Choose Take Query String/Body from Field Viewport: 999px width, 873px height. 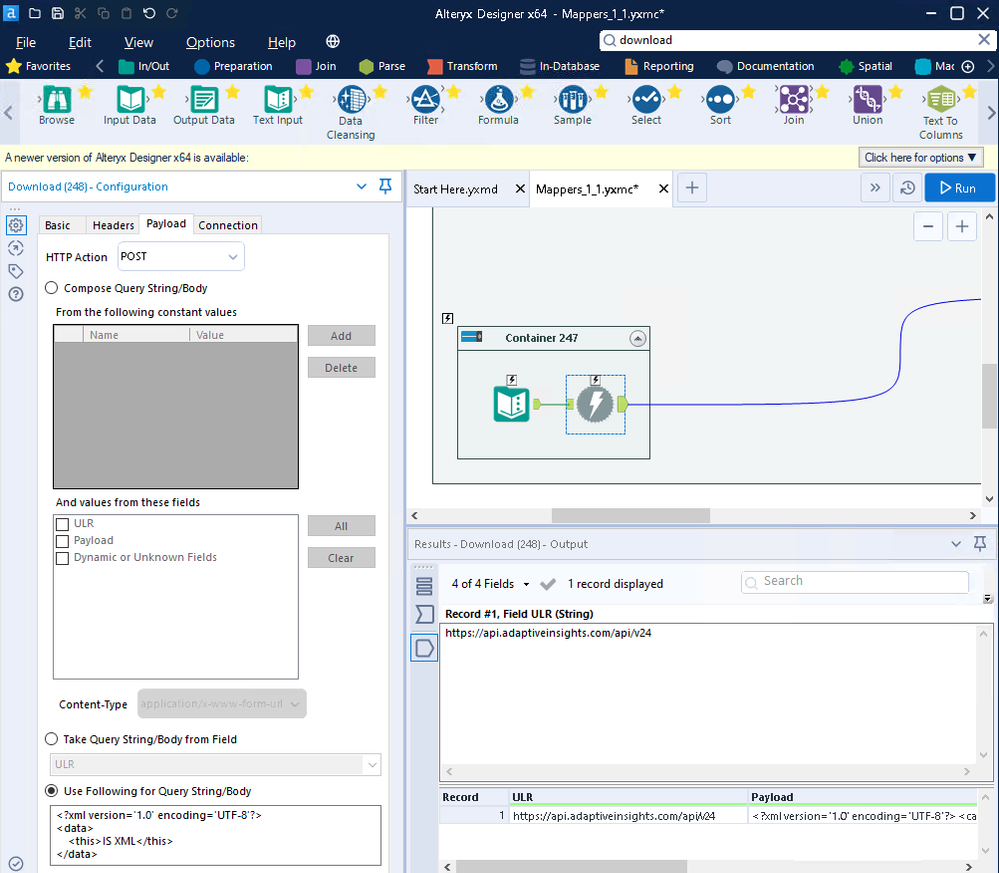52,739
